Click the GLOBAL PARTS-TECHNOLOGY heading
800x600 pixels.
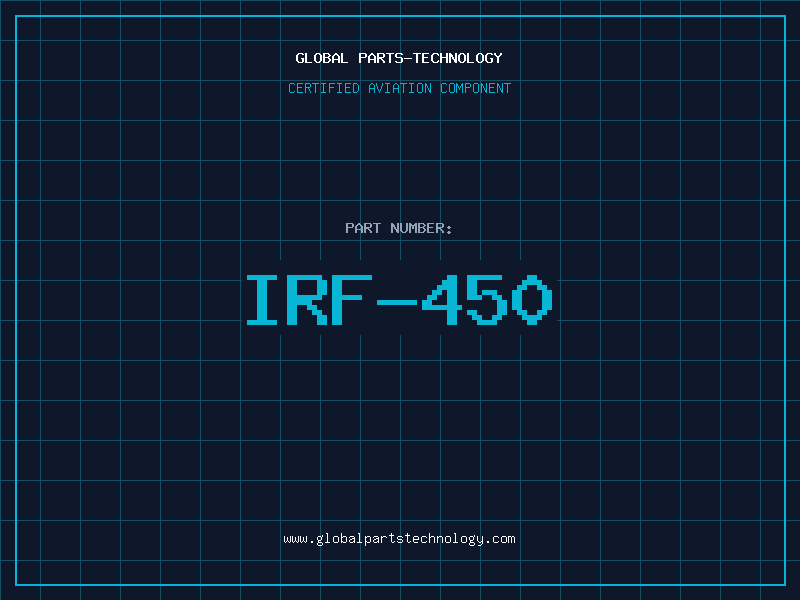point(399,58)
